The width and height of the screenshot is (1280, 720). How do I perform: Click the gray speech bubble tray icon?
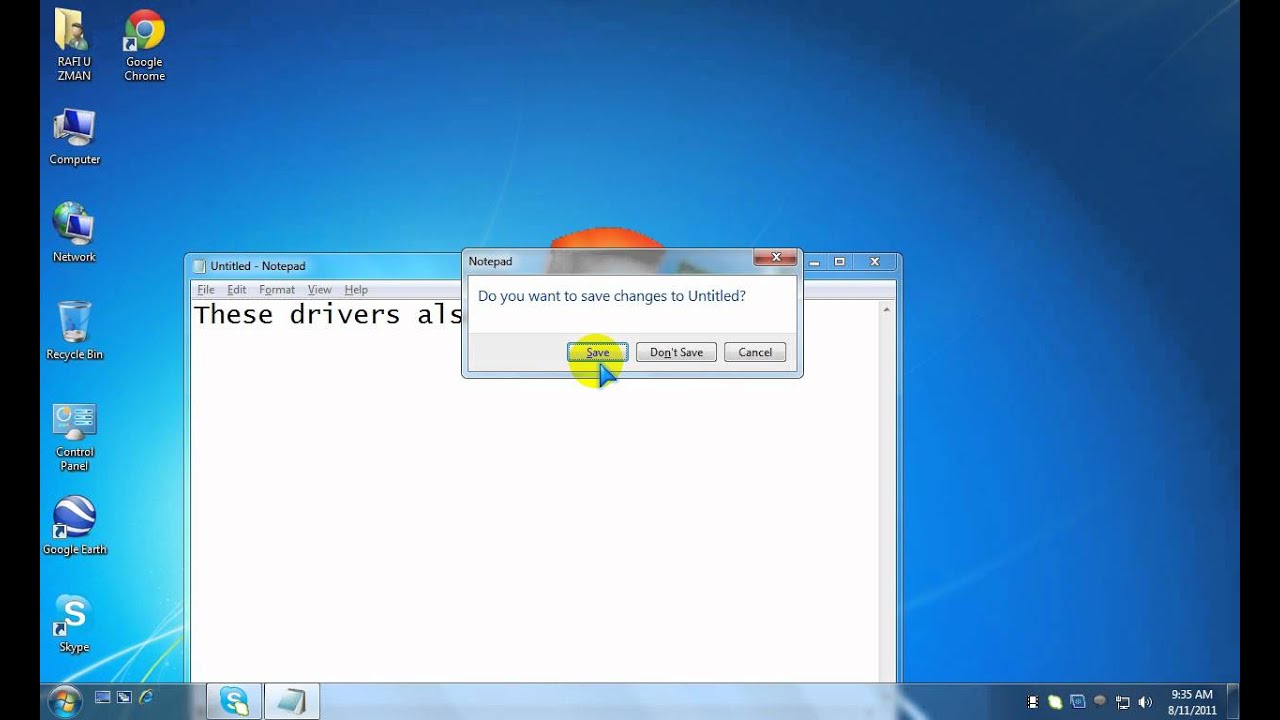click(x=1100, y=702)
